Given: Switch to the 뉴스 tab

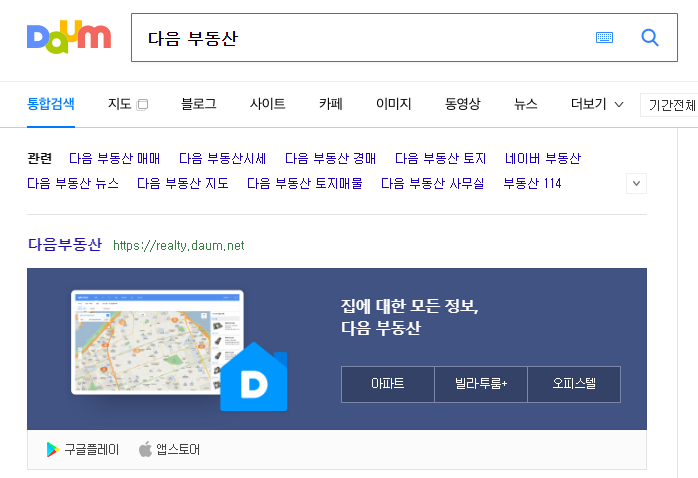Looking at the screenshot, I should pos(526,104).
